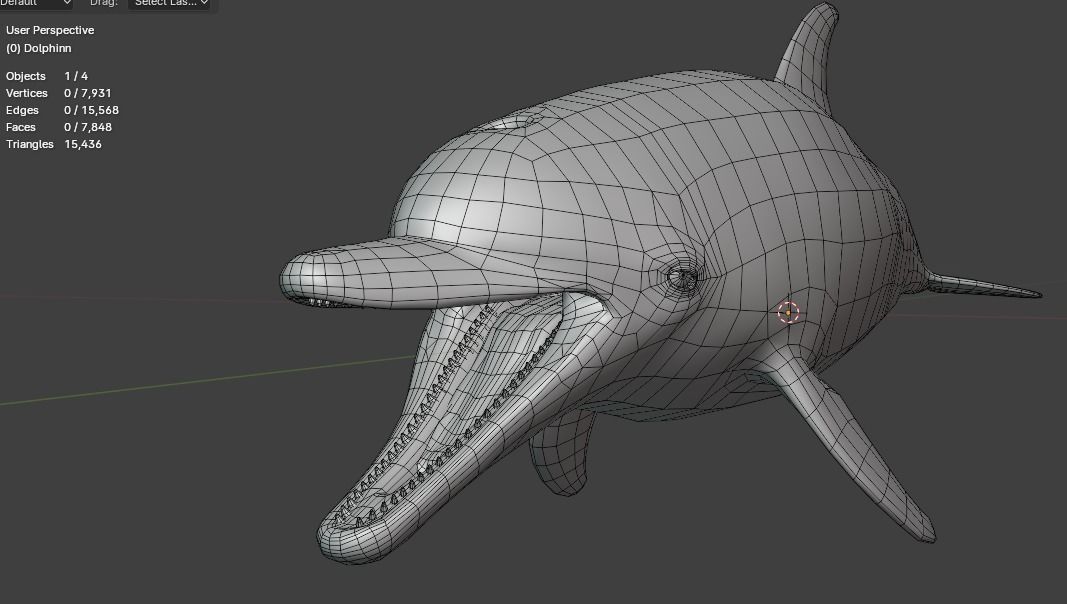
Task: Click the Vertices '0 / 7,931' statistic
Action: [x=88, y=93]
